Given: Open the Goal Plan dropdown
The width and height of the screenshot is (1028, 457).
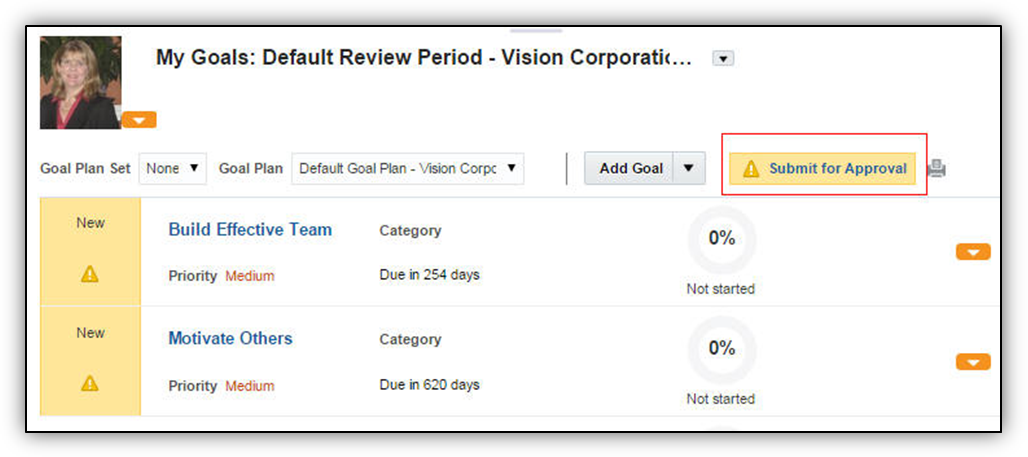Looking at the screenshot, I should (x=407, y=168).
